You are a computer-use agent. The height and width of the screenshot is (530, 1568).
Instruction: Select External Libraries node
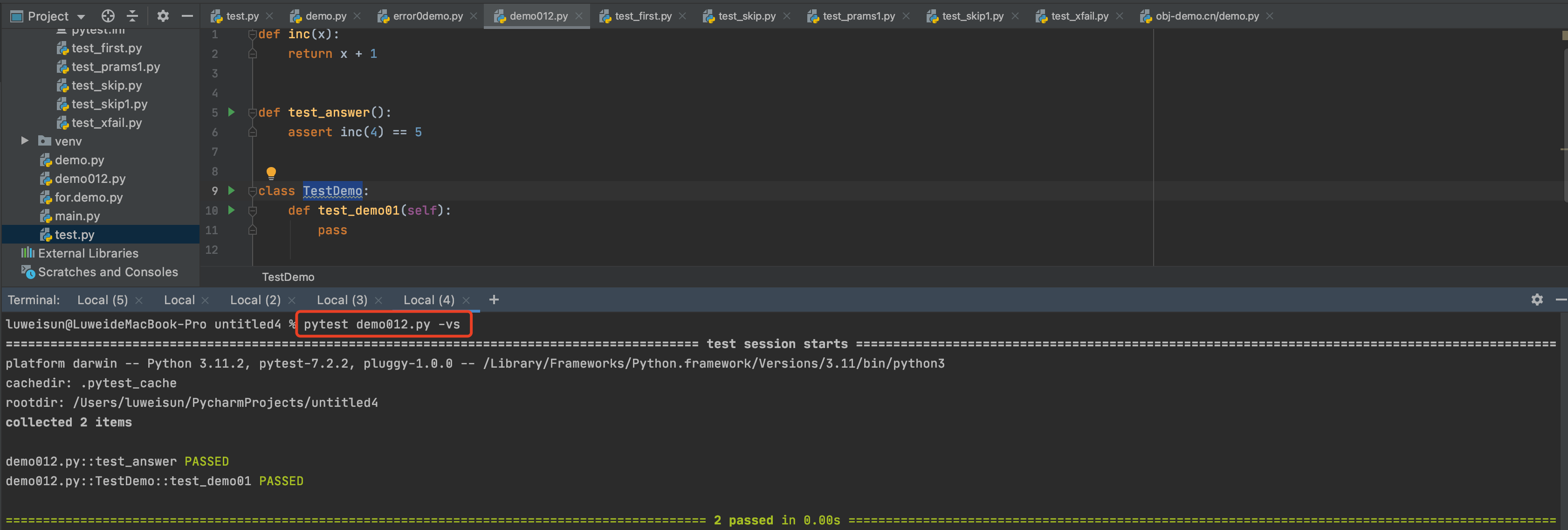point(88,253)
